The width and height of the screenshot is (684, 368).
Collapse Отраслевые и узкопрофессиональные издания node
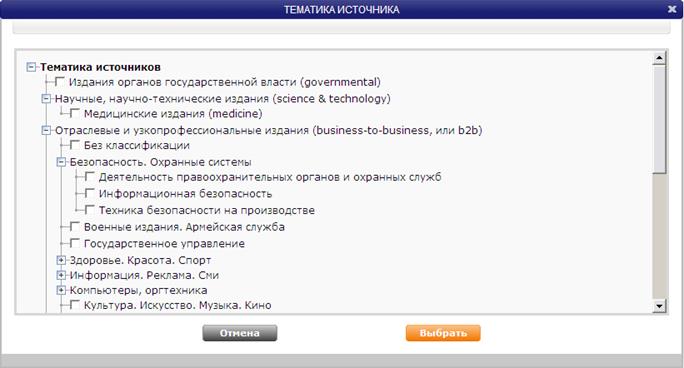tap(46, 130)
